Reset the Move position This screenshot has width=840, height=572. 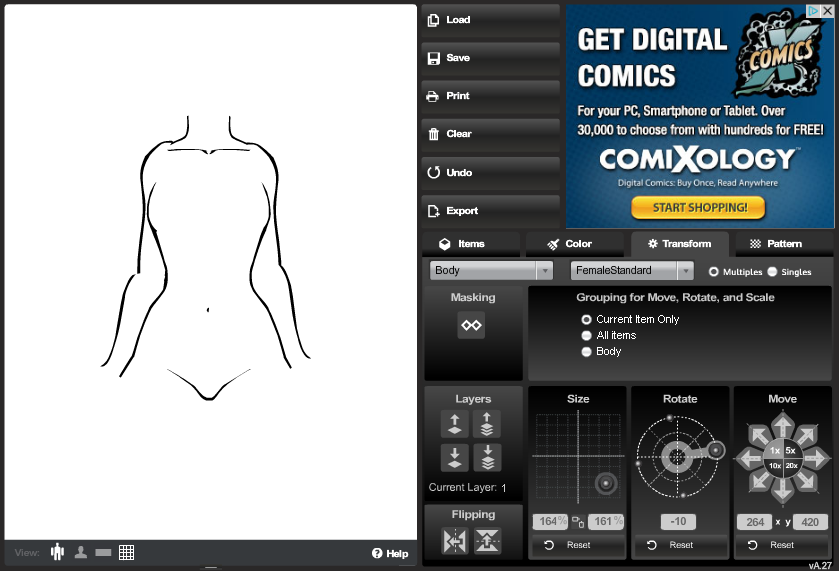[x=782, y=545]
